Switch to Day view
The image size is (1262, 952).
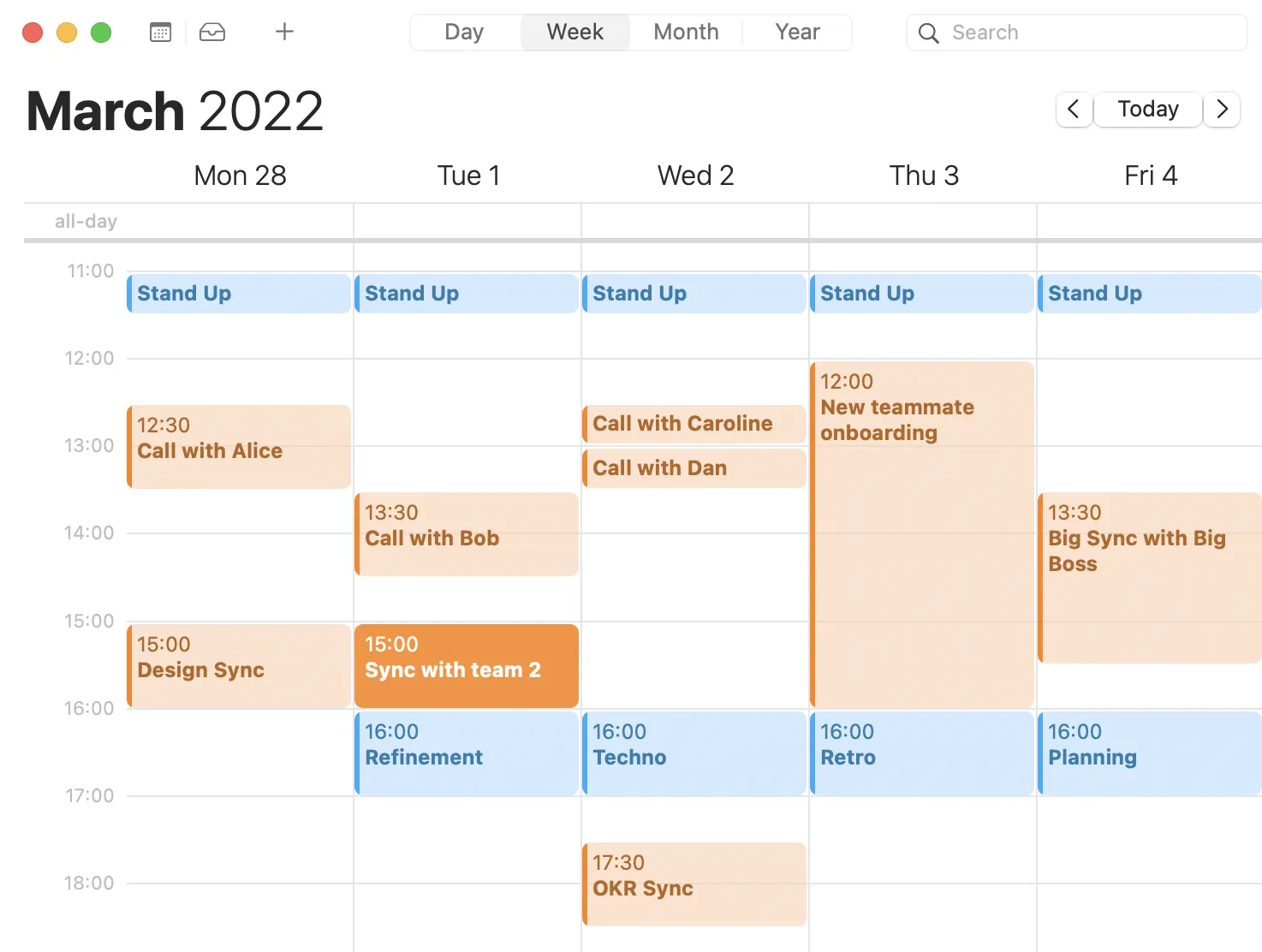click(463, 32)
